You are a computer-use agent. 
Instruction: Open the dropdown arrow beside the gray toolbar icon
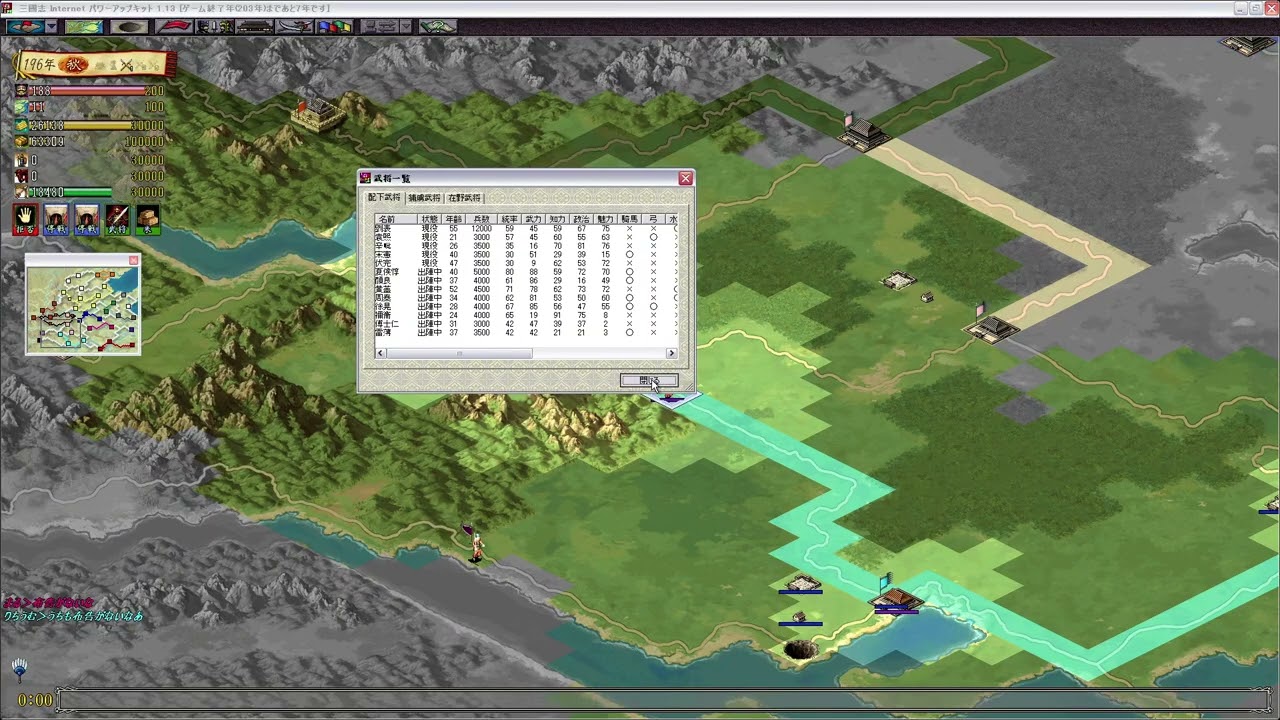(405, 26)
